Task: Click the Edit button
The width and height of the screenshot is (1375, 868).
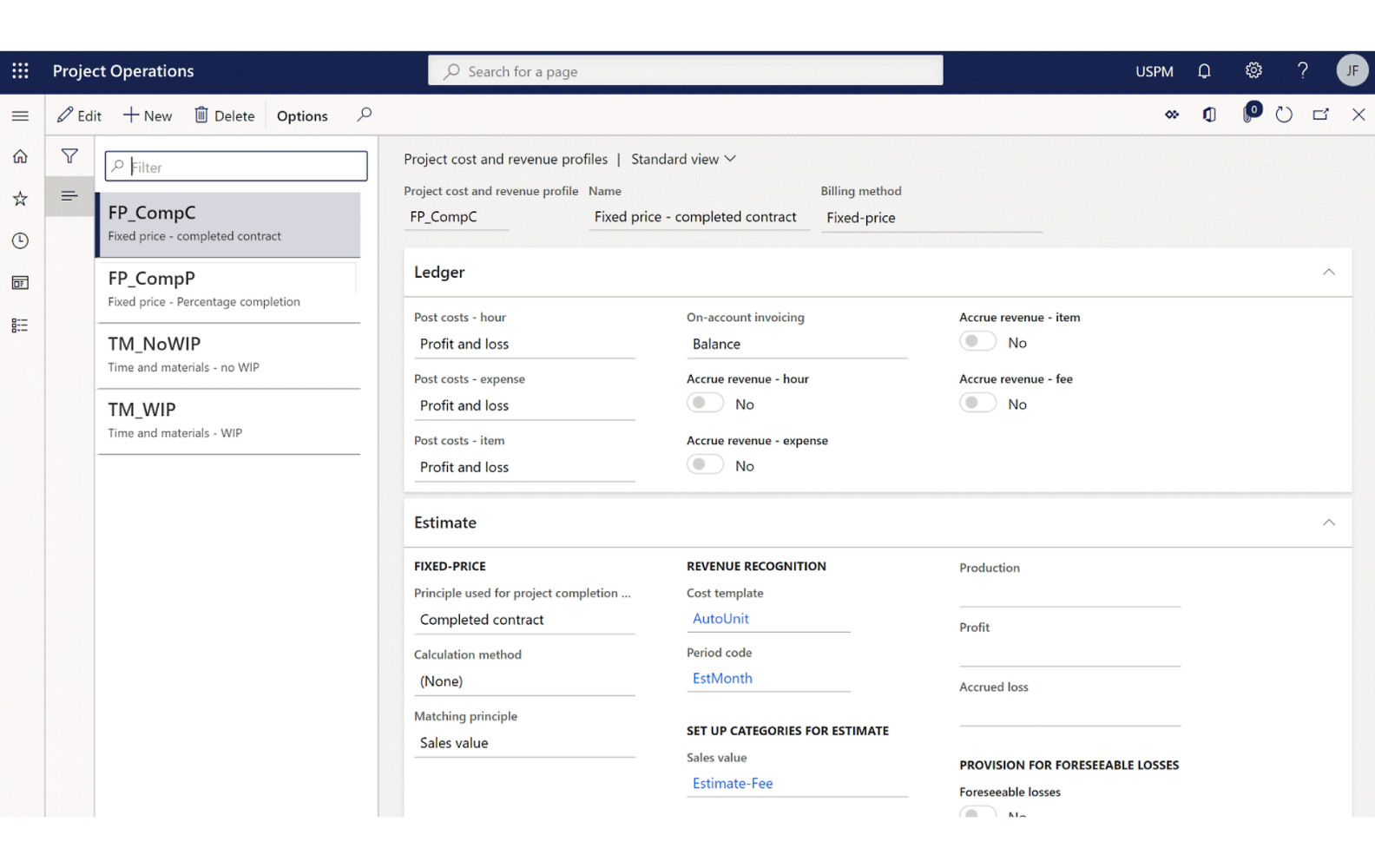Action: pyautogui.click(x=79, y=115)
